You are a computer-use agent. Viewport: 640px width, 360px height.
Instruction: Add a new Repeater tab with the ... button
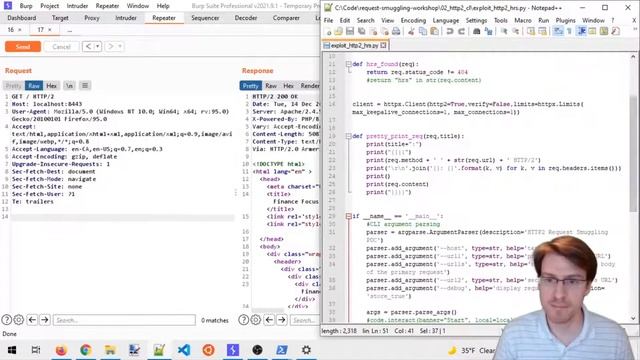pos(70,30)
